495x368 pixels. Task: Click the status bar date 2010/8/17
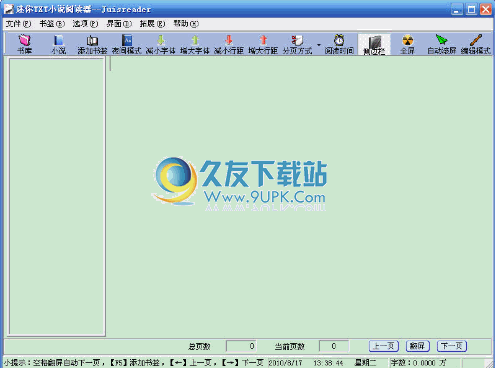point(285,363)
